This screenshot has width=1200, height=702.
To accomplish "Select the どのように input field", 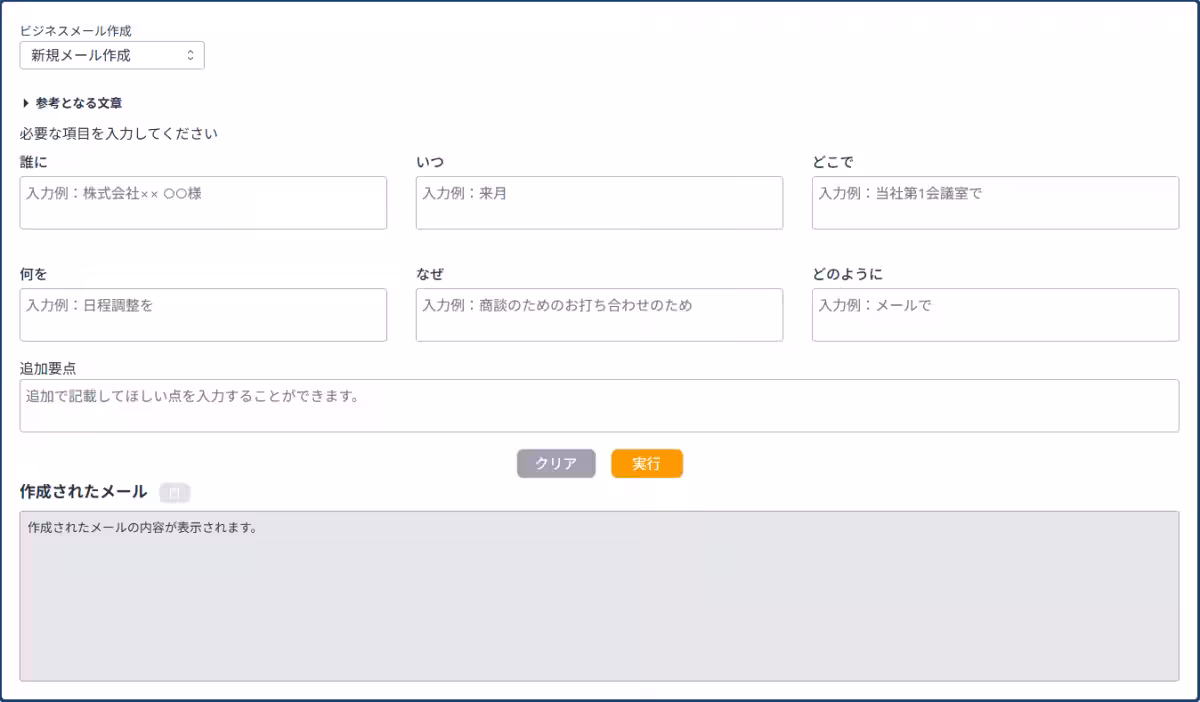I will pyautogui.click(x=995, y=315).
